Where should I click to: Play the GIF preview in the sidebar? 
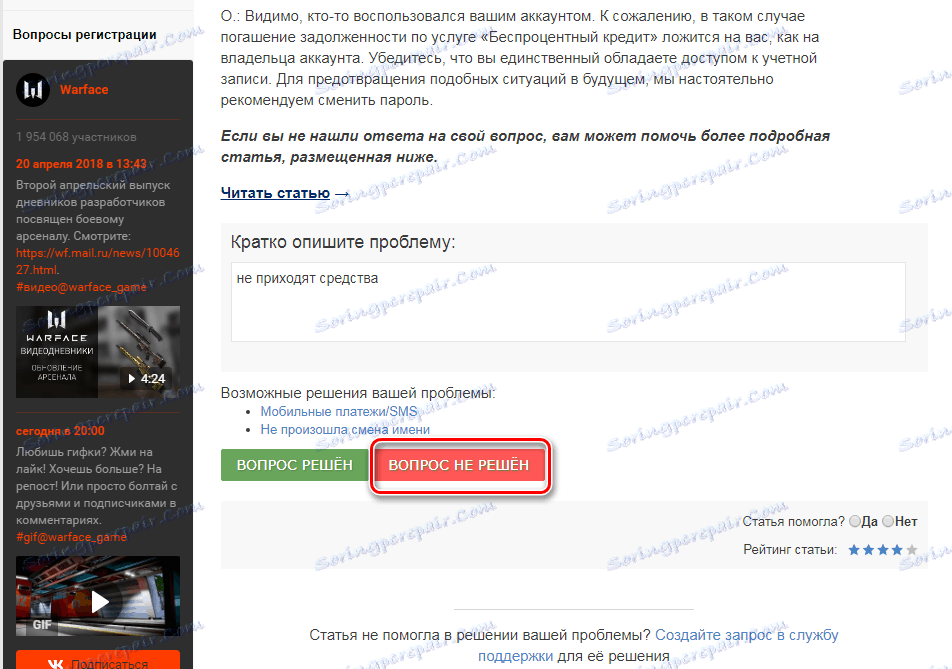(98, 596)
